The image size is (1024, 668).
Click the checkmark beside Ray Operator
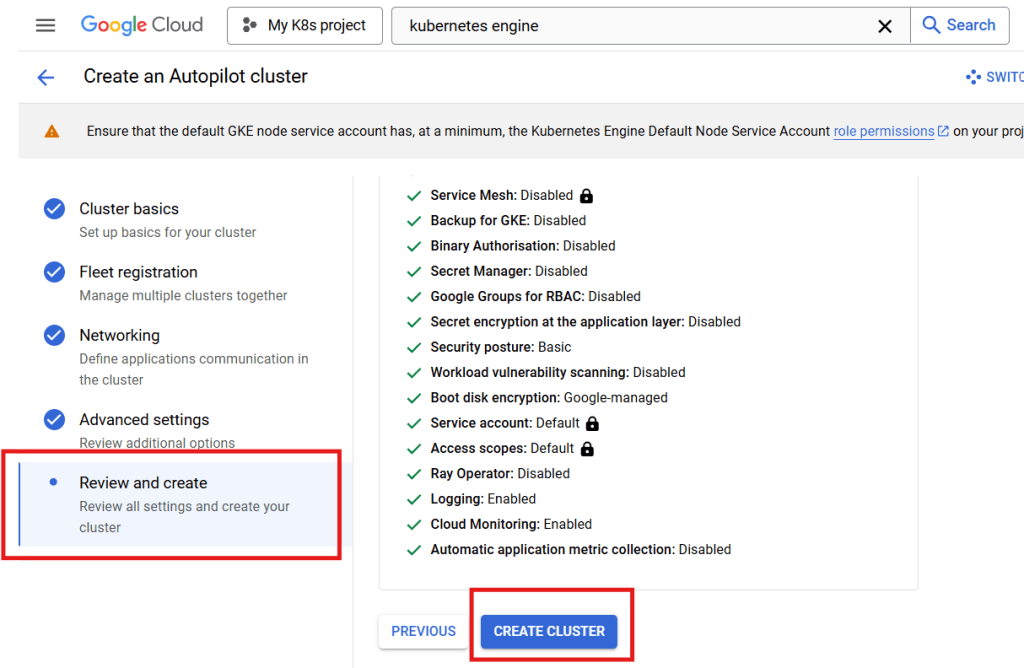click(414, 475)
